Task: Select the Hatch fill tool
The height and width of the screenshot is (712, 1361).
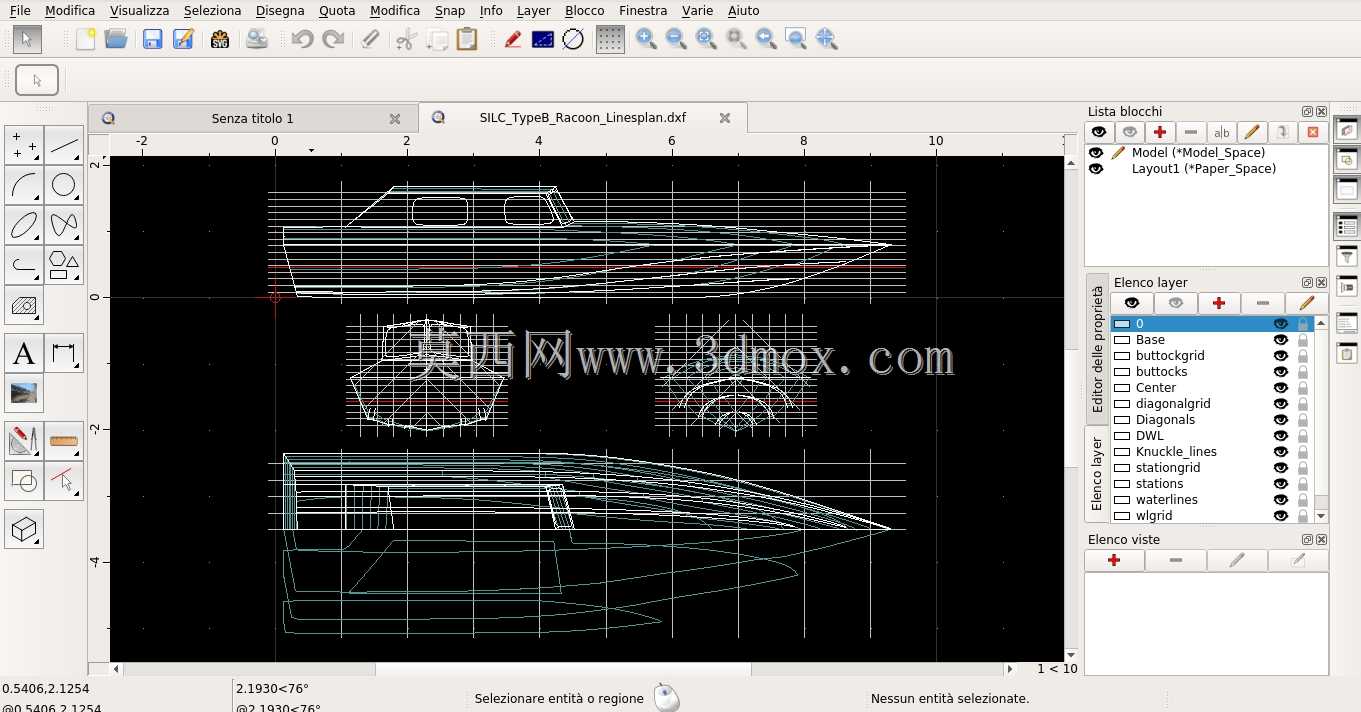Action: tap(24, 305)
